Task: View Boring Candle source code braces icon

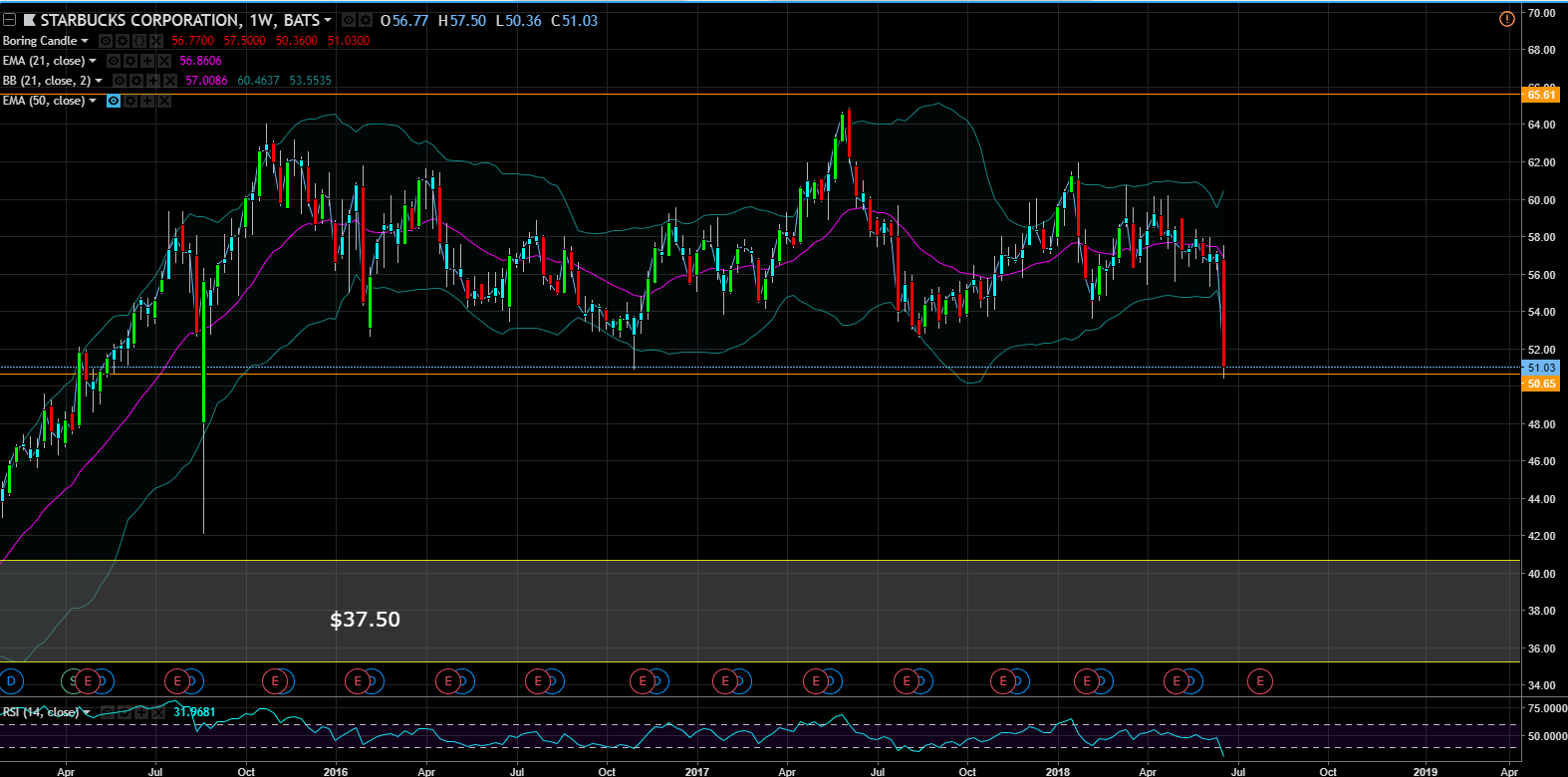Action: point(138,41)
